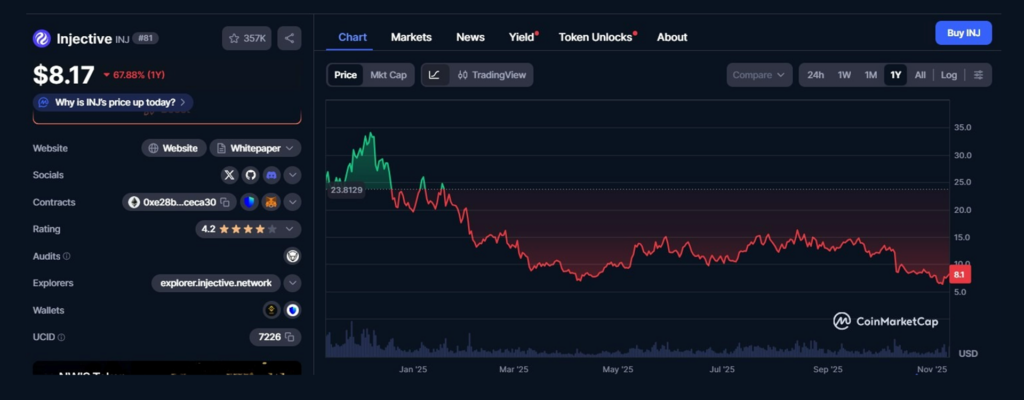This screenshot has width=1024, height=400.
Task: Switch to TradingView chart mode
Action: [492, 75]
